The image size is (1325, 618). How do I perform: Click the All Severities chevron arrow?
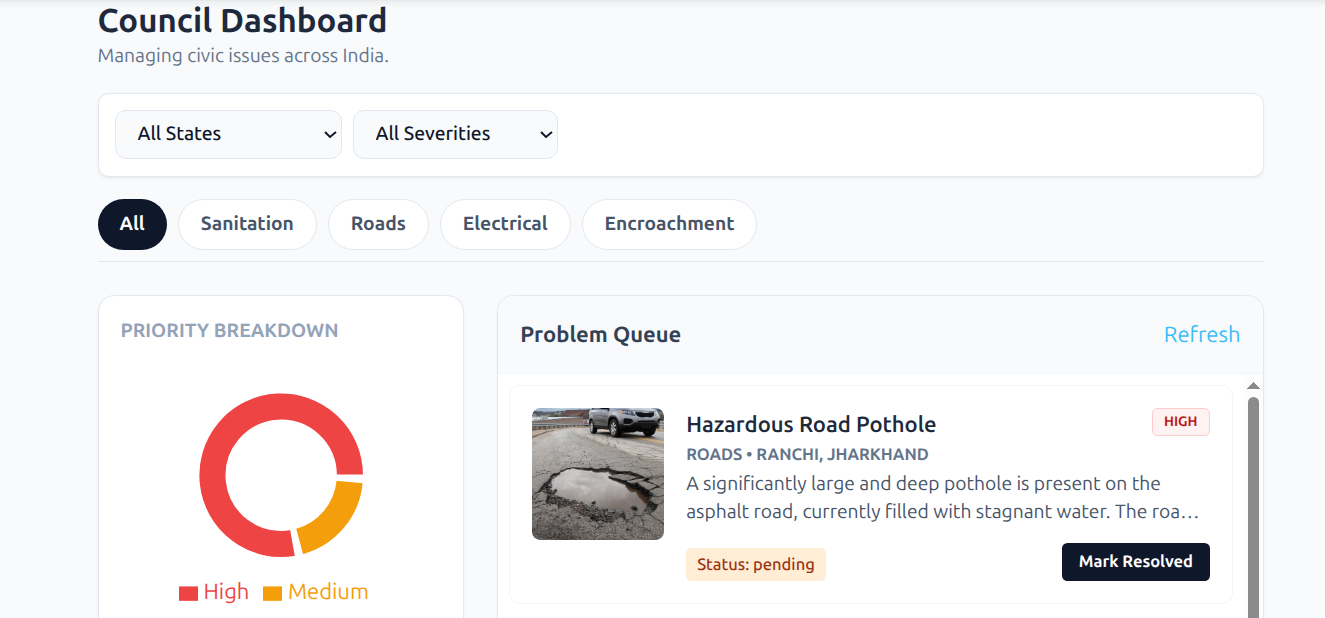[546, 134]
